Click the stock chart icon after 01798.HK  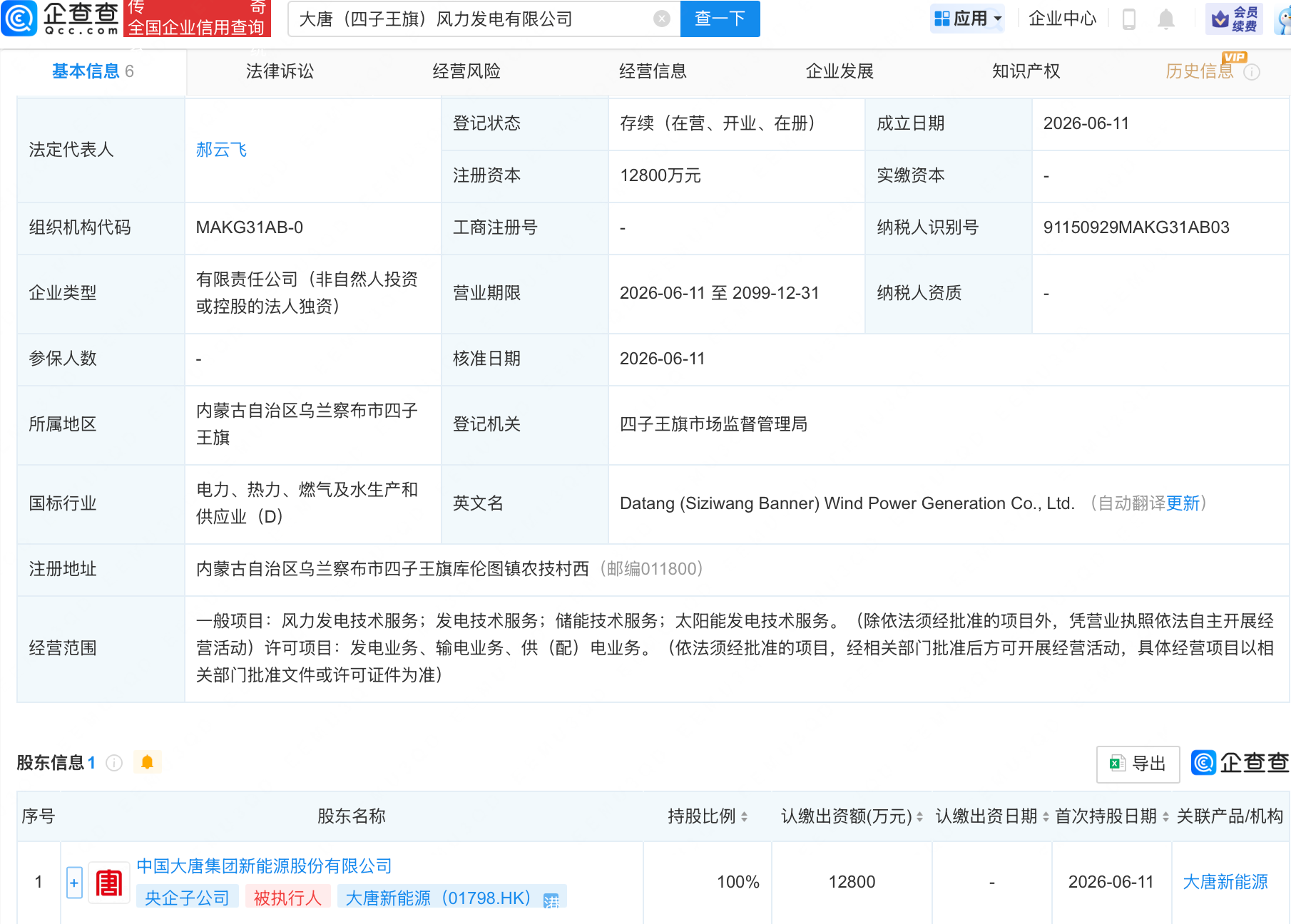[x=551, y=900]
